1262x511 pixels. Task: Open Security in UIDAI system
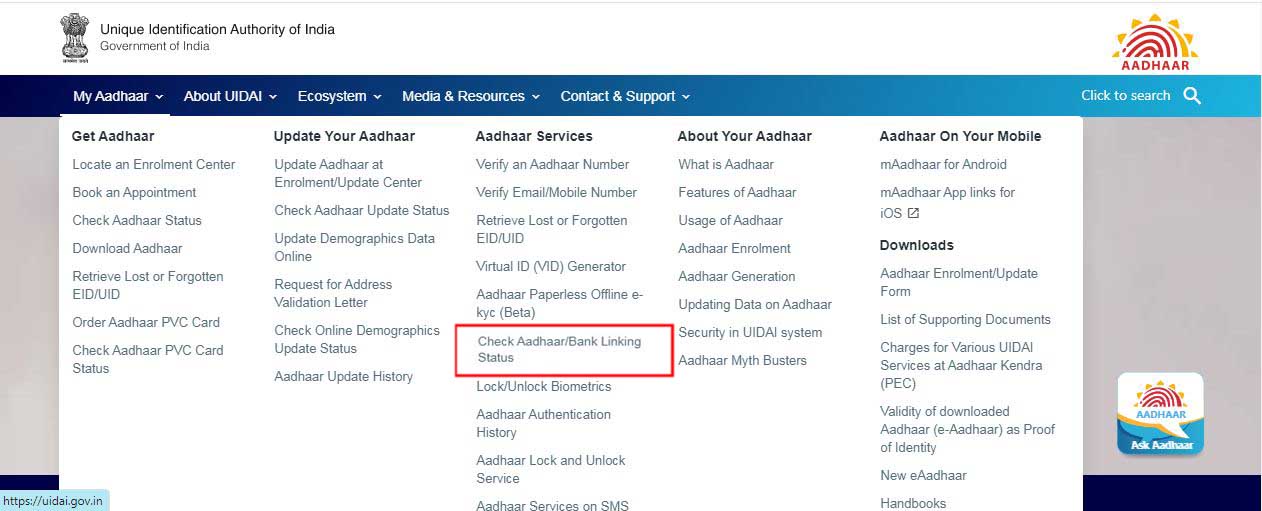(x=750, y=332)
